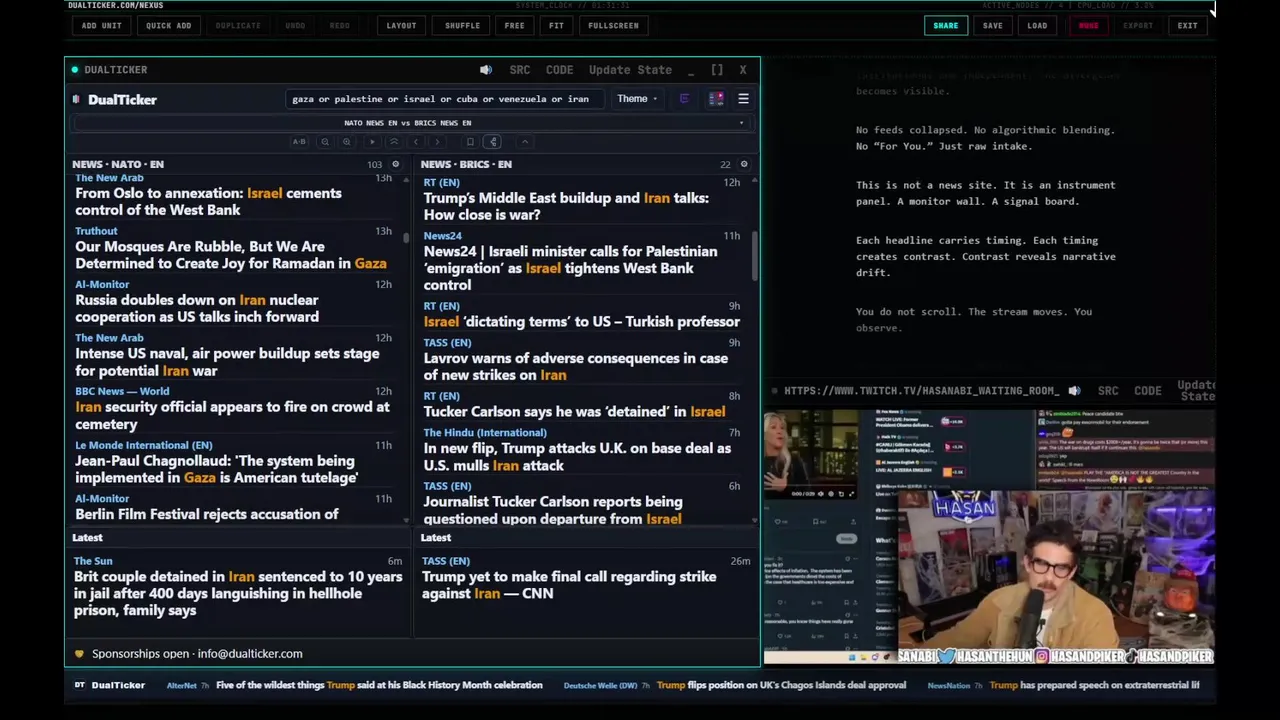Open the Theme dropdown
This screenshot has height=720, width=1280.
(637, 99)
